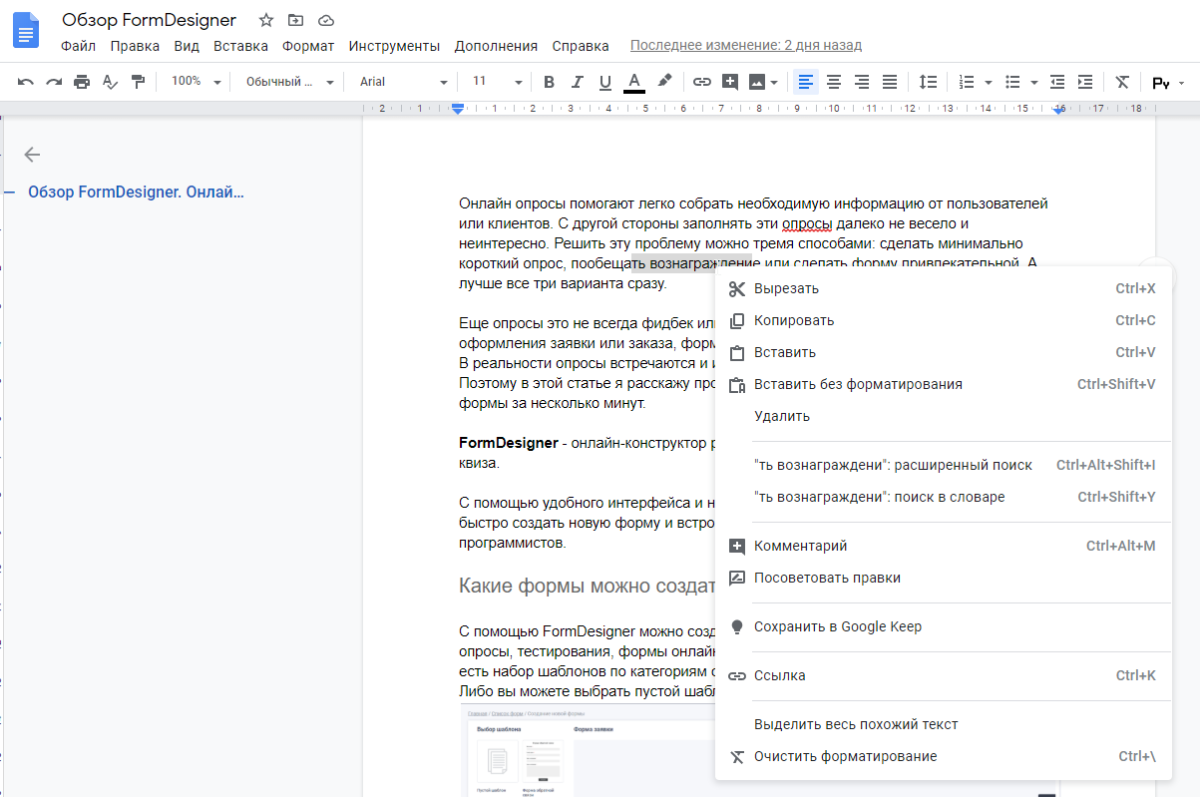The width and height of the screenshot is (1200, 797).
Task: Click the Undo arrow in toolbar
Action: click(x=26, y=82)
